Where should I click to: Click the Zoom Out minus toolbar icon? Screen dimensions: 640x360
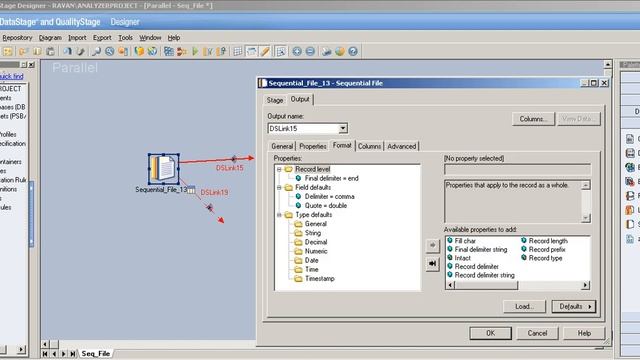click(x=310, y=51)
